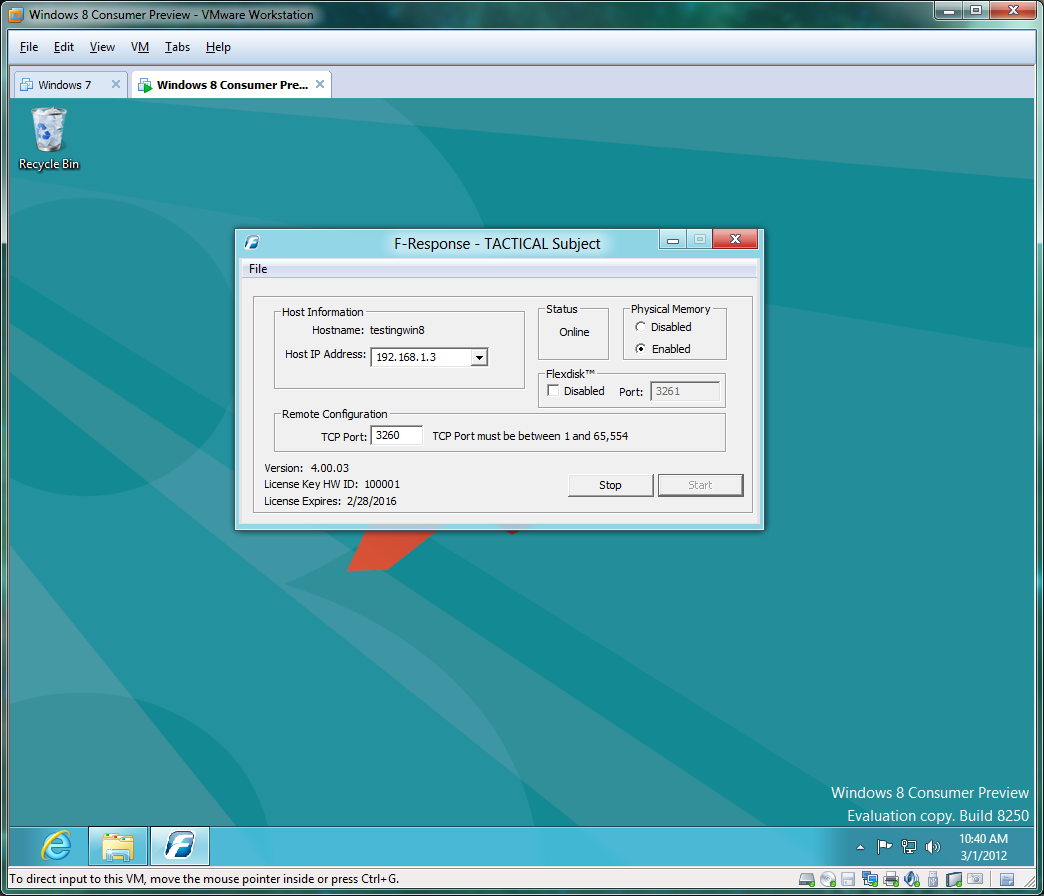
Task: Open Recycle Bin on the desktop
Action: [x=49, y=138]
